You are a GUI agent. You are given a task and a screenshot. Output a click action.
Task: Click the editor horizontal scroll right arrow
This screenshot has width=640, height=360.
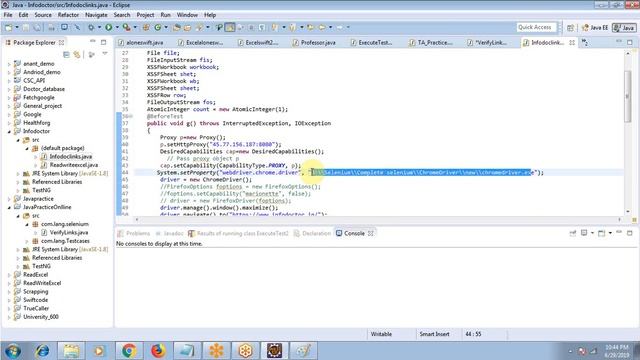pyautogui.click(x=620, y=220)
